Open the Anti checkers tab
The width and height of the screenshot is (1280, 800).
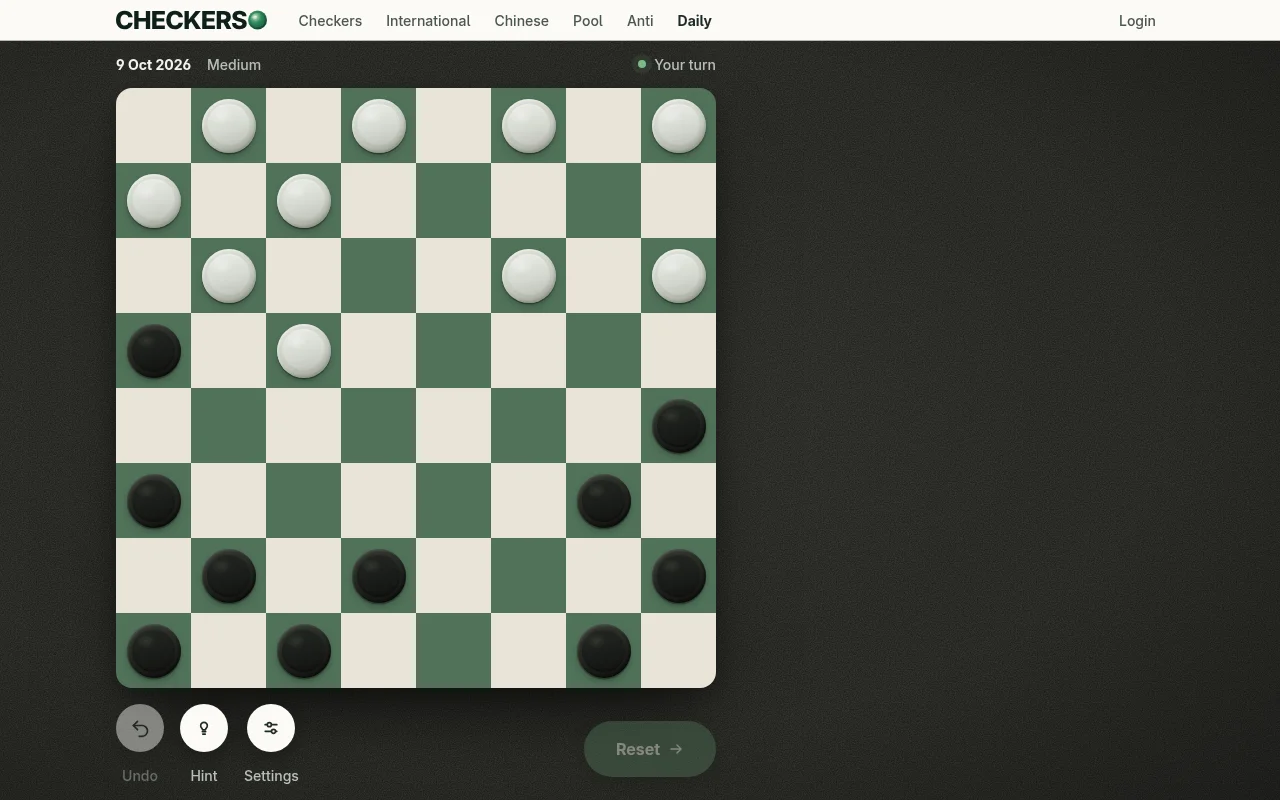[x=640, y=20]
